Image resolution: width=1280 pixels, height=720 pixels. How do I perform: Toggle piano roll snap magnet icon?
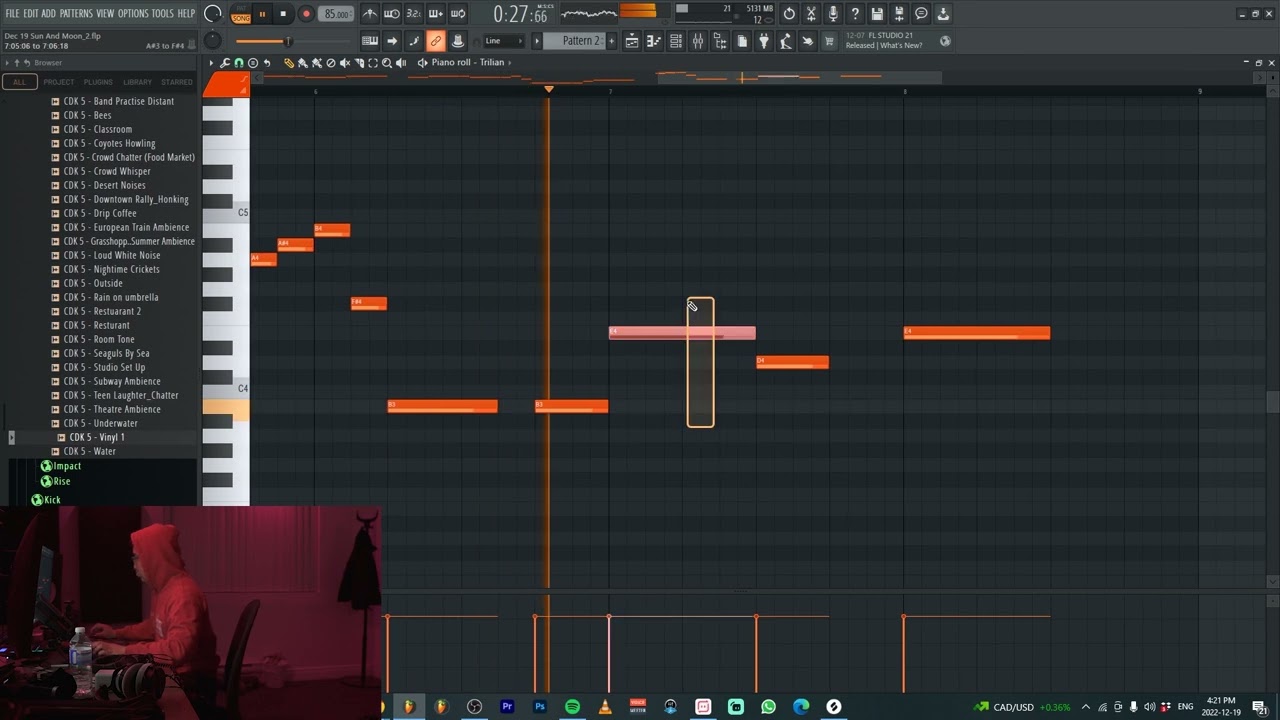(239, 62)
